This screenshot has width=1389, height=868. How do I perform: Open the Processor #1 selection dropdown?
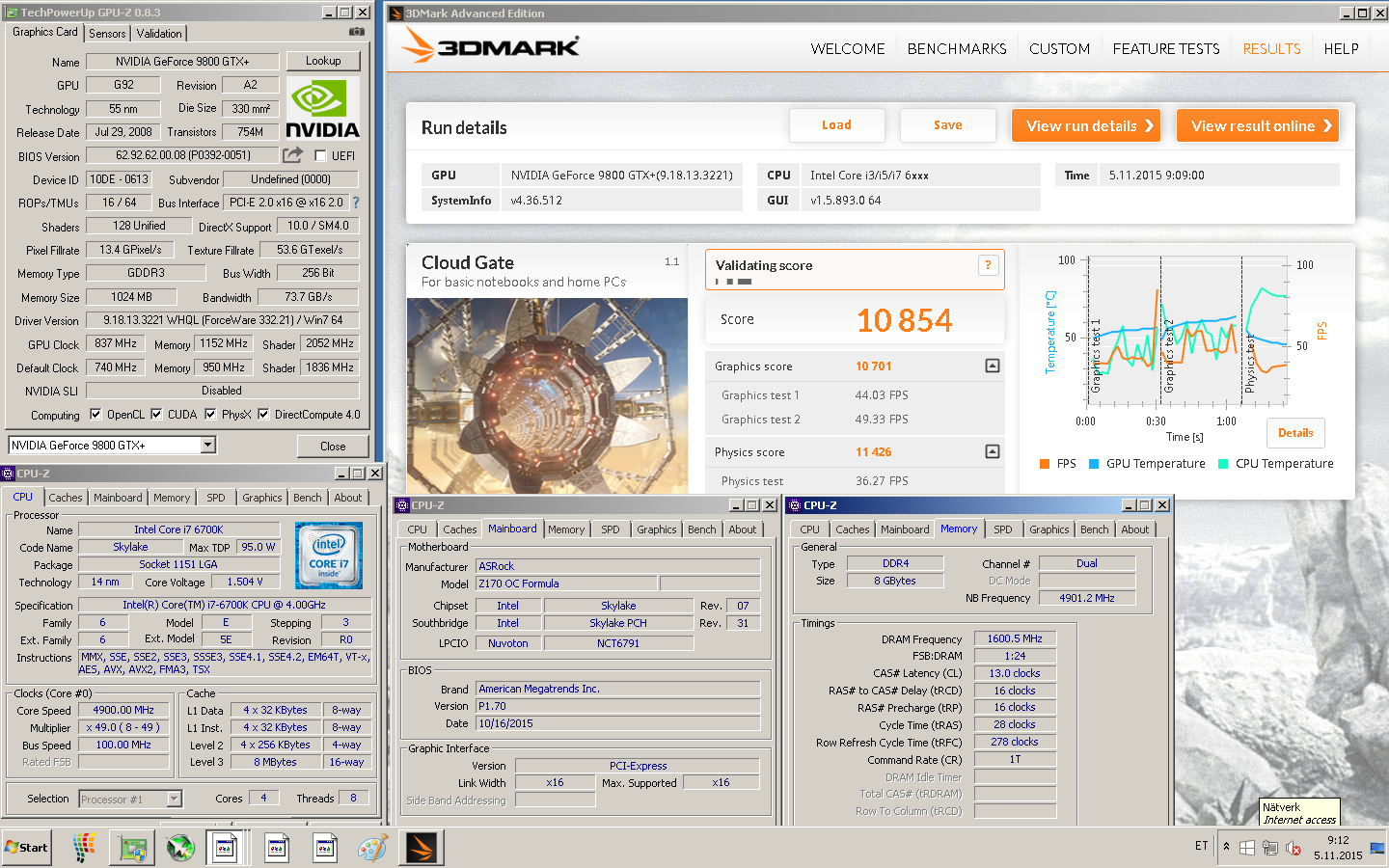pos(175,799)
